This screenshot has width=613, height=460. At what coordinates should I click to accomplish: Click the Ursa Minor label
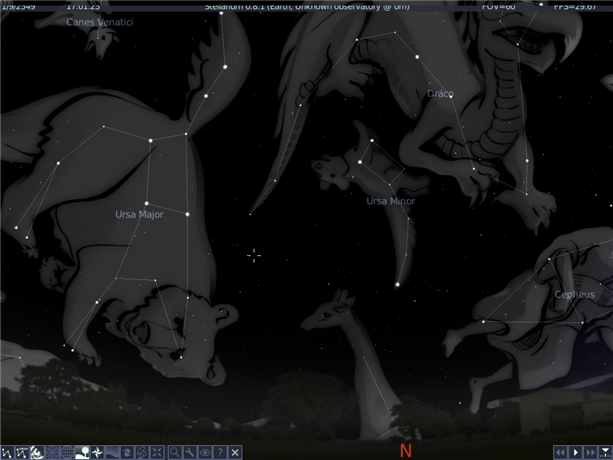click(x=390, y=201)
